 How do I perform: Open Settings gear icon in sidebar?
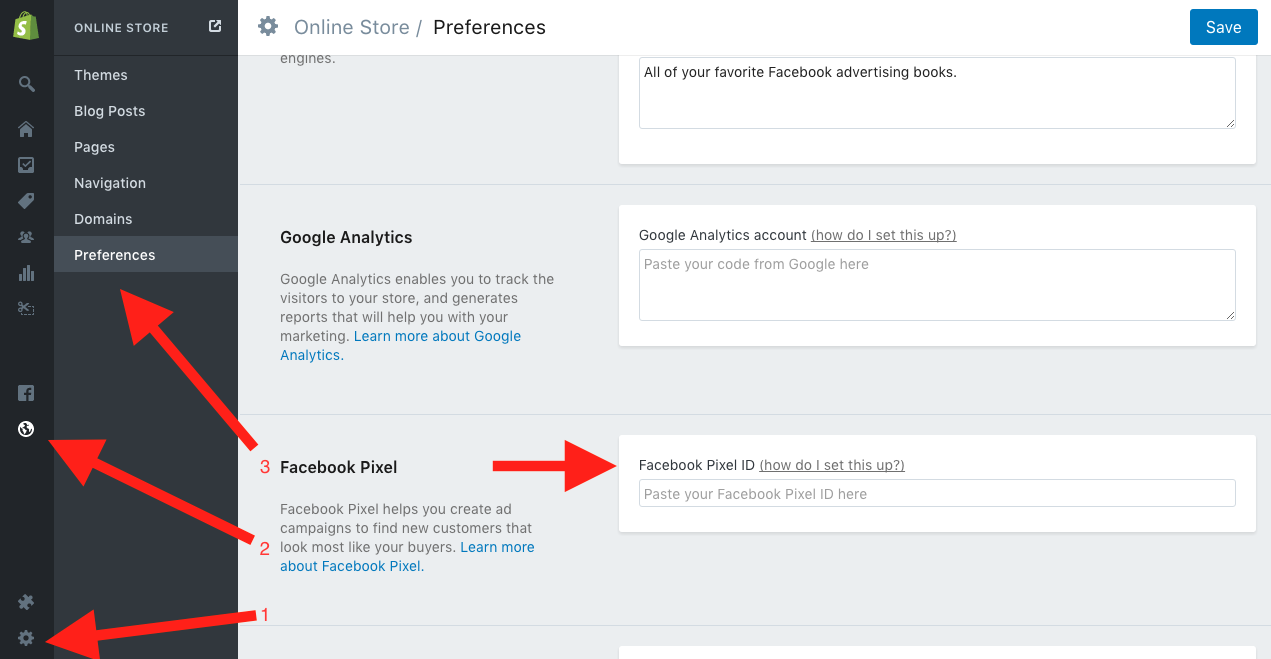pos(27,638)
